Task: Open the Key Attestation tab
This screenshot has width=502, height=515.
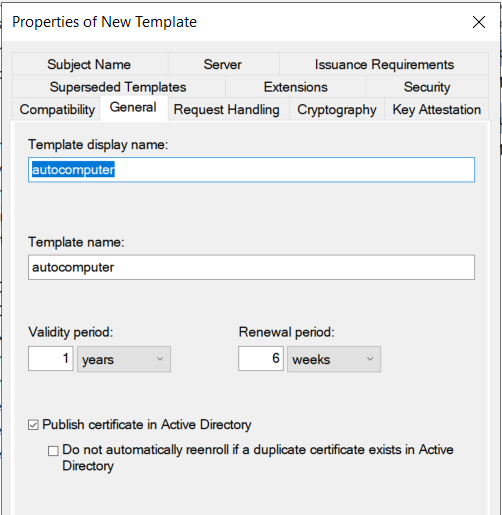Action: (437, 109)
